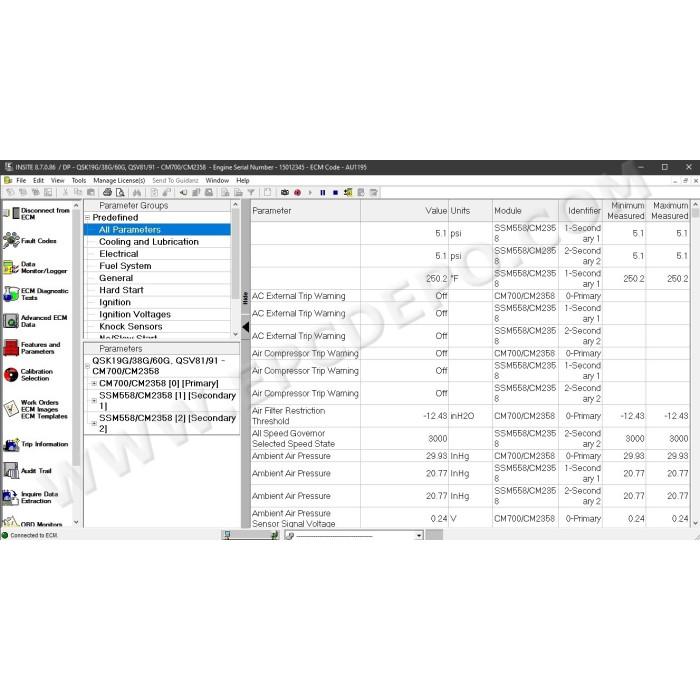Open the Help menu

click(243, 180)
